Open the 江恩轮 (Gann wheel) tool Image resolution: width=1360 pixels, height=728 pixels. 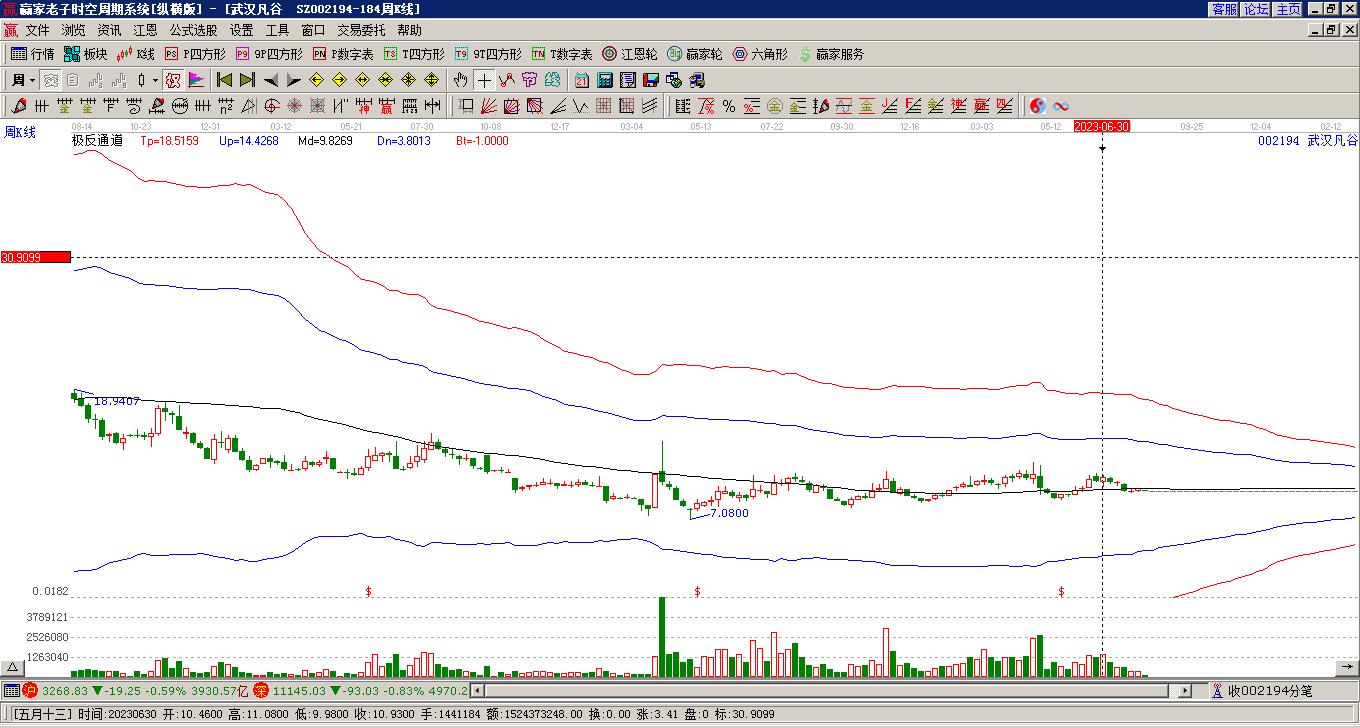(629, 54)
